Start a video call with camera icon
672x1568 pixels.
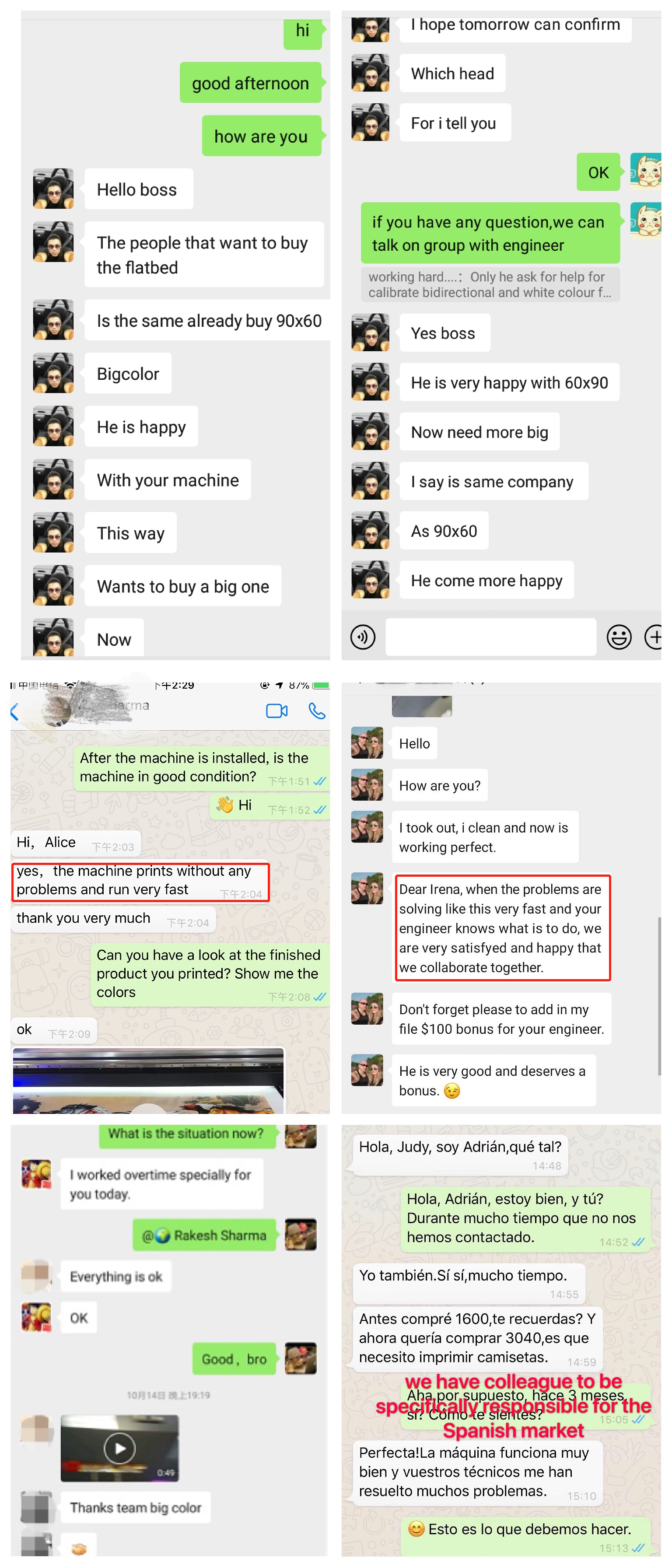(x=277, y=711)
